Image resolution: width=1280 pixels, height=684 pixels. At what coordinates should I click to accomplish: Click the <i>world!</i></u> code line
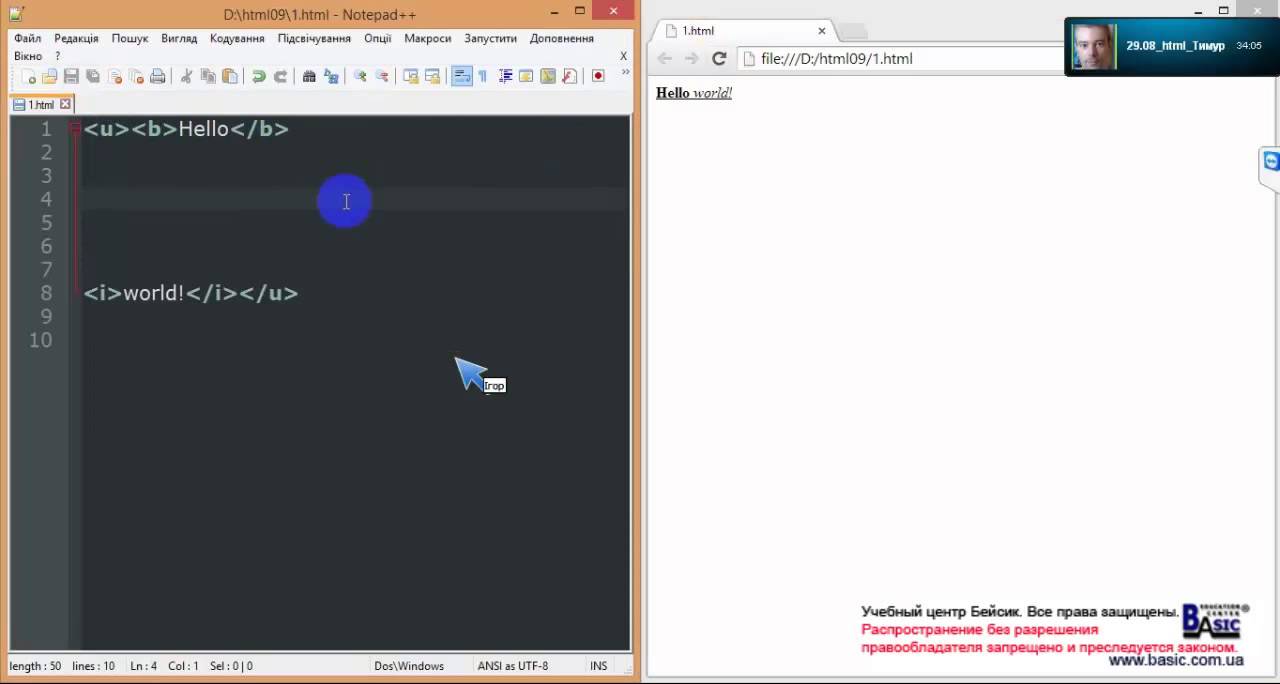(191, 293)
